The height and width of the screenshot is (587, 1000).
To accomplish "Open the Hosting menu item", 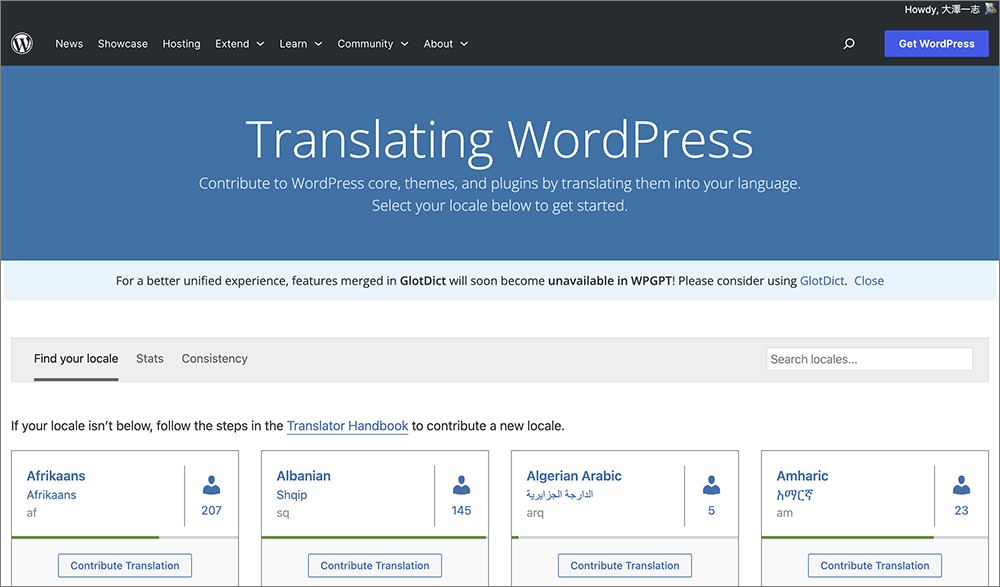I will 181,43.
